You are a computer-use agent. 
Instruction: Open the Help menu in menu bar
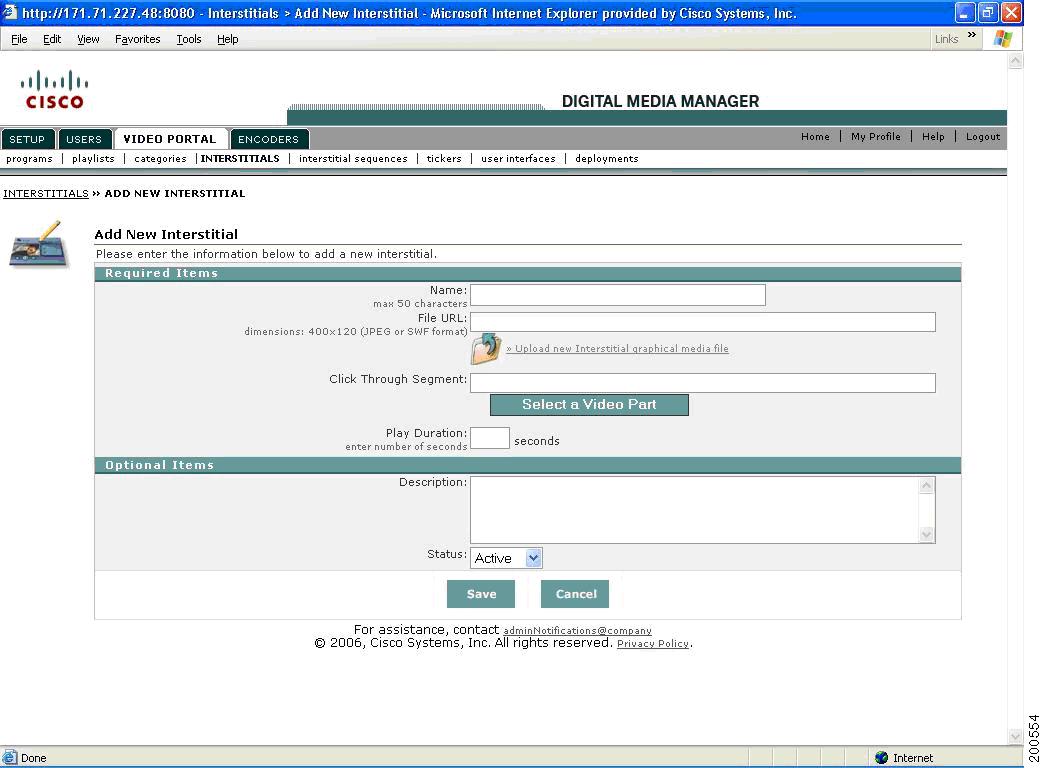[x=227, y=39]
